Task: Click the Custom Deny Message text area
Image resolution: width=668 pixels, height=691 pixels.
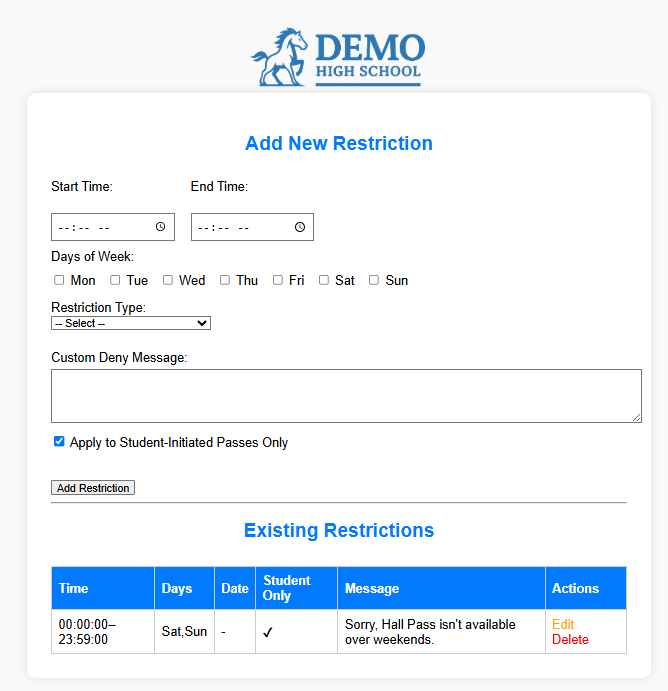Action: point(346,395)
